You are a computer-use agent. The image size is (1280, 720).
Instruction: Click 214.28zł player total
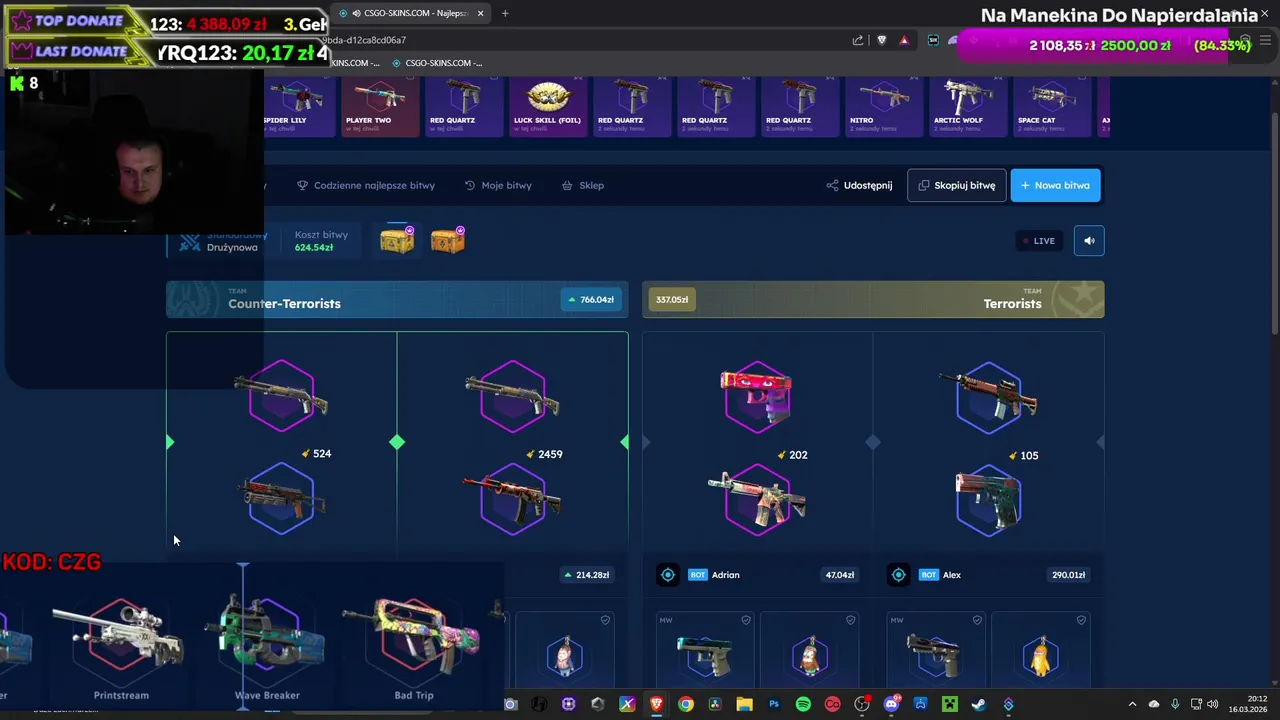tap(586, 575)
